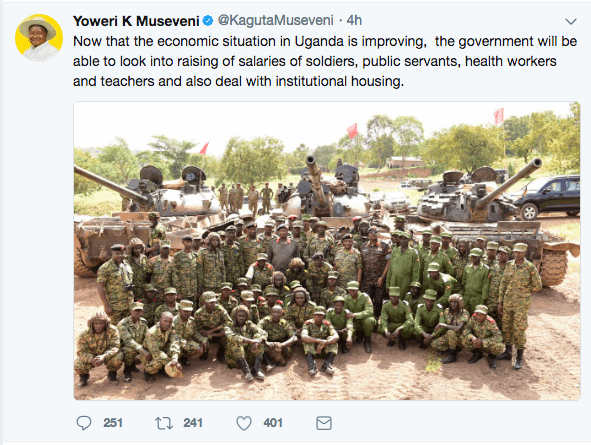Like the tweet with the heart icon

(244, 423)
